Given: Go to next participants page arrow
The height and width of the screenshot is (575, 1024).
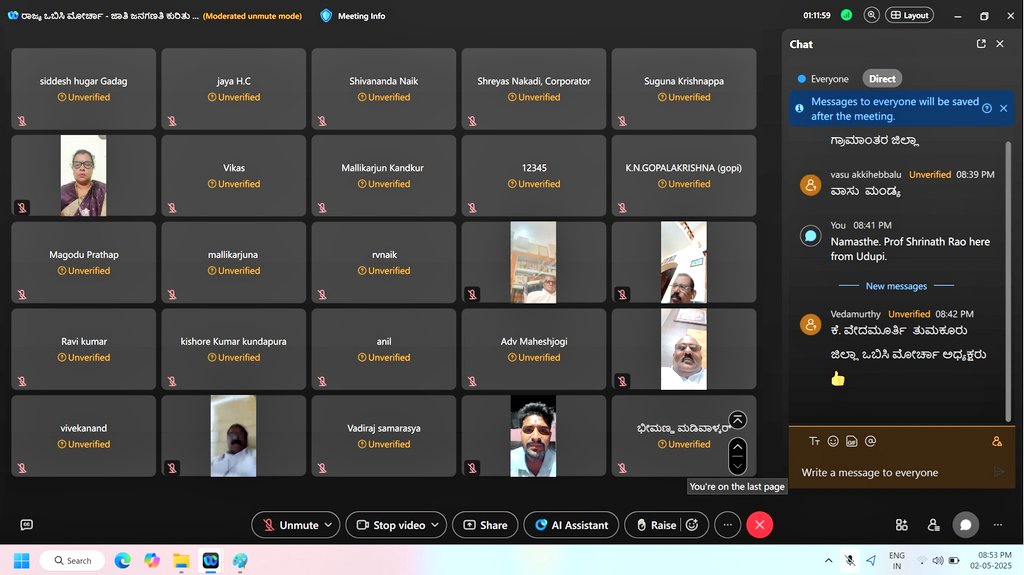Looking at the screenshot, I should 737,466.
